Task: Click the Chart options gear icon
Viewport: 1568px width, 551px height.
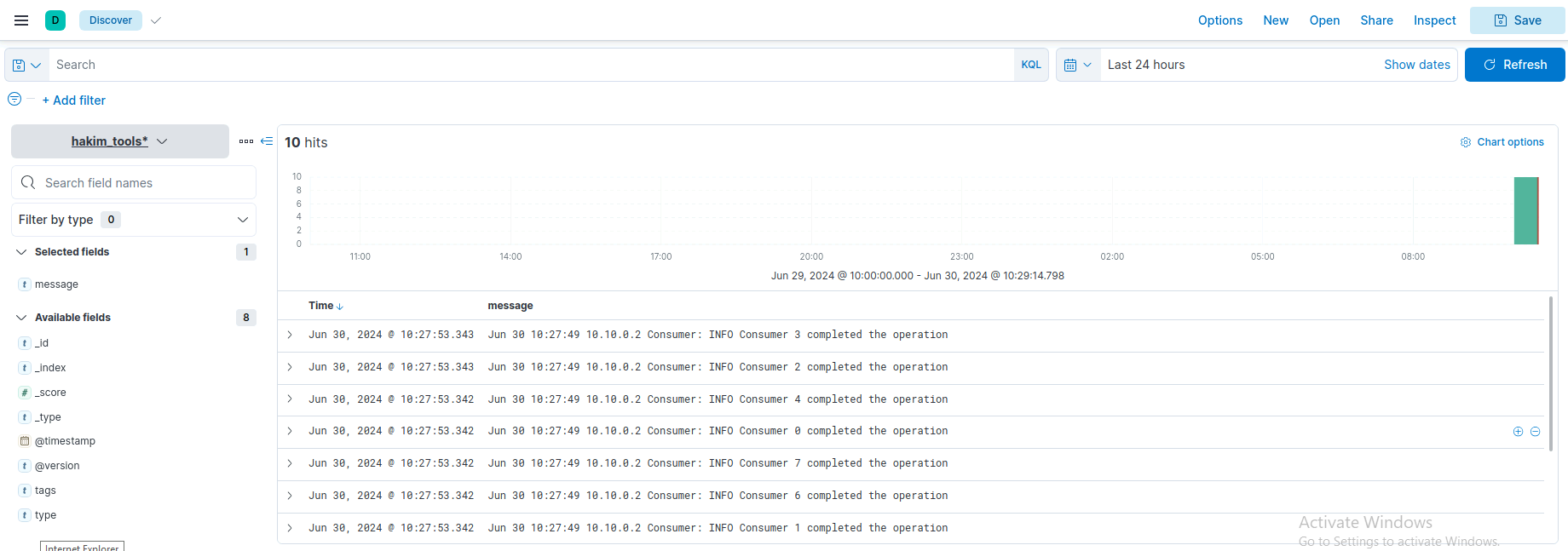Action: (x=1466, y=142)
